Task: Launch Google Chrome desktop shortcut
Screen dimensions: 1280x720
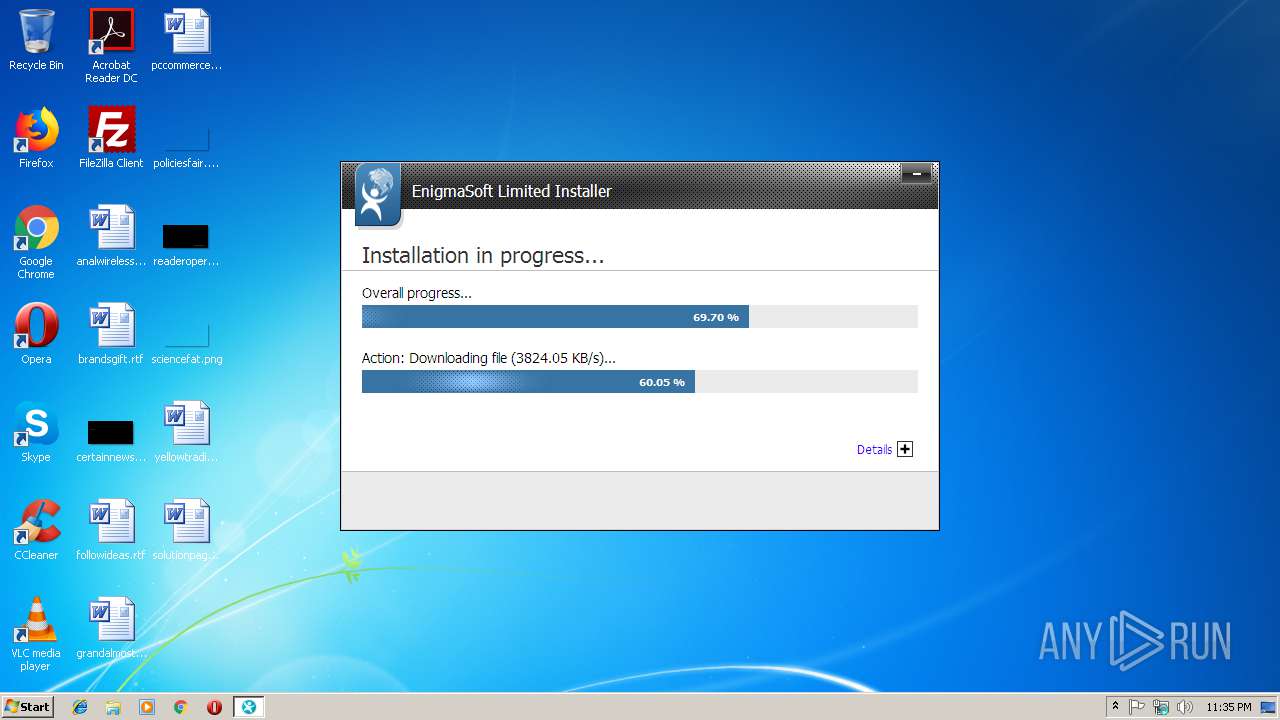Action: tap(36, 243)
